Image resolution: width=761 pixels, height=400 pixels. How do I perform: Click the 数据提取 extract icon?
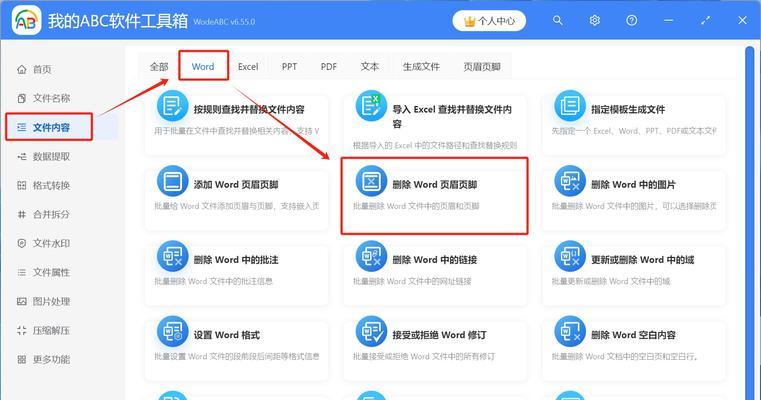(x=21, y=156)
